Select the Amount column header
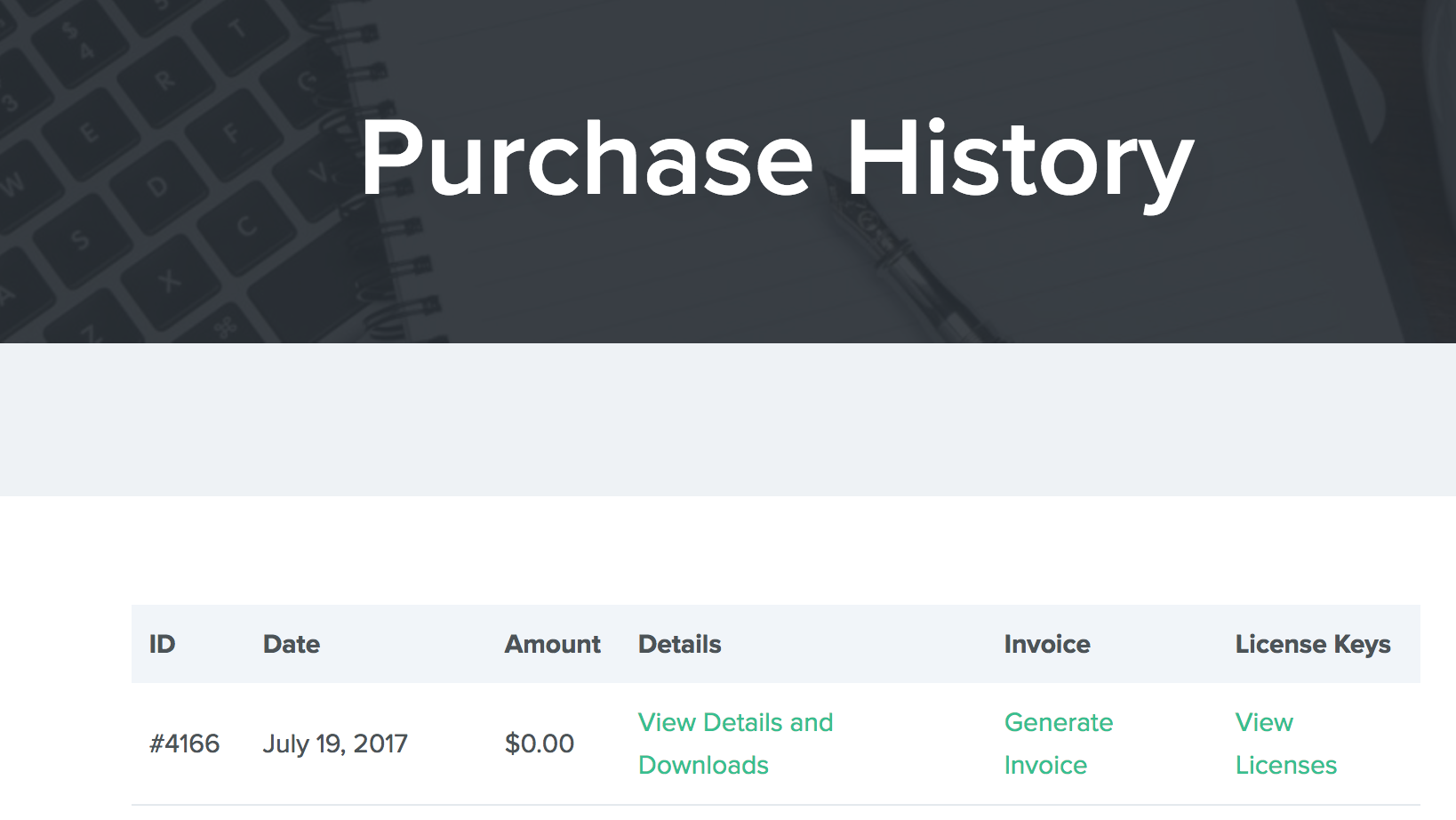The image size is (1456, 820). click(x=553, y=644)
